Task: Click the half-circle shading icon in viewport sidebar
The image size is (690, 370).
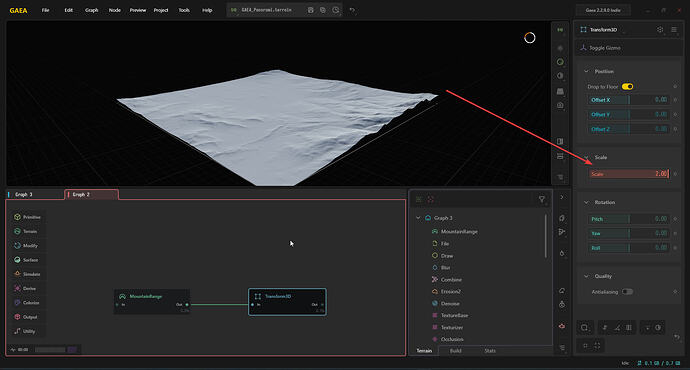Action: tap(560, 76)
